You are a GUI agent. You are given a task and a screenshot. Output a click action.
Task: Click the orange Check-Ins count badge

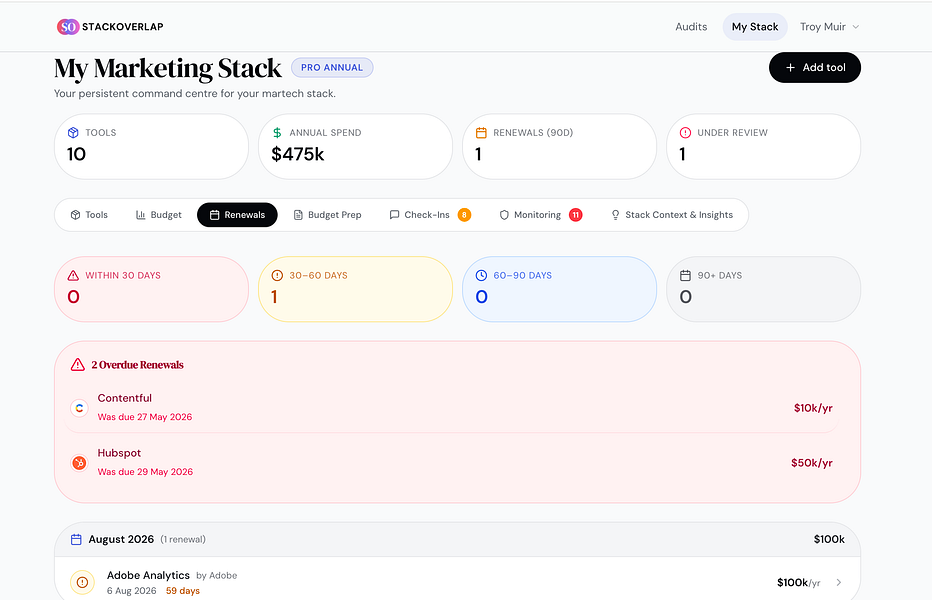coord(464,215)
